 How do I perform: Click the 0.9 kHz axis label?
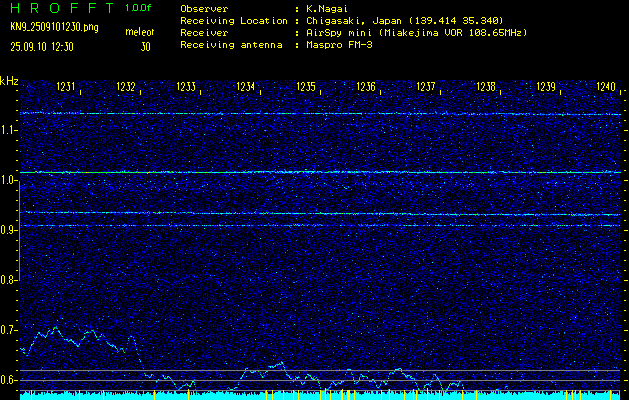[8, 230]
